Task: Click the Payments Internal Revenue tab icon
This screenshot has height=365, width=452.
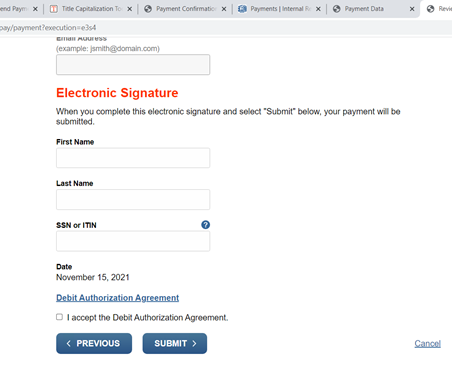Action: pos(242,9)
